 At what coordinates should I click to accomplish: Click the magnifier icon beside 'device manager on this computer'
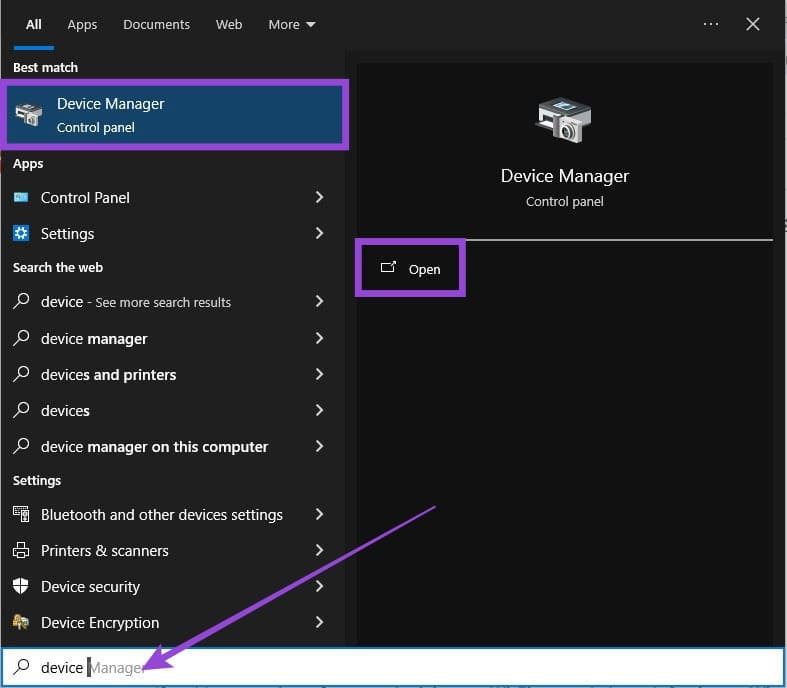point(21,446)
